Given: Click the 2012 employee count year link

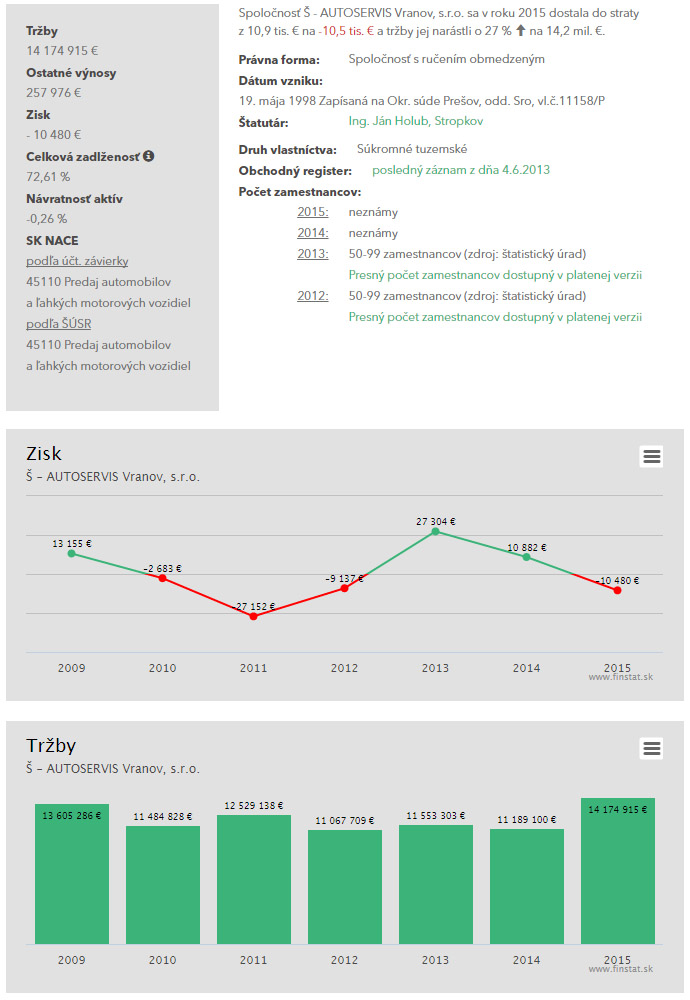Looking at the screenshot, I should [x=312, y=297].
